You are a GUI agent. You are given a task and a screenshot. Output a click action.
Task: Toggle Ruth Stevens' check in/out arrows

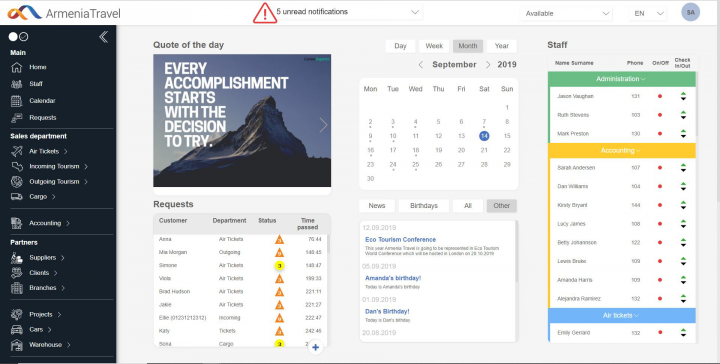click(x=683, y=115)
